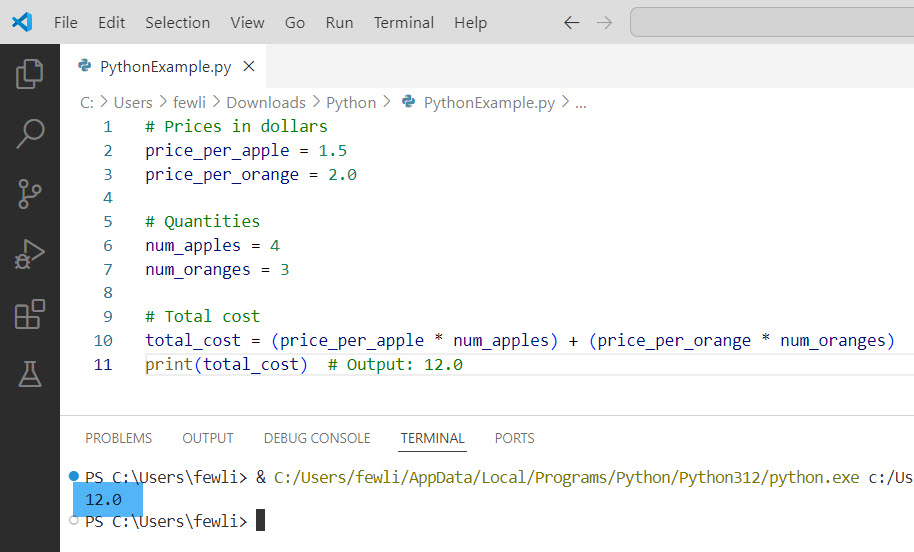
Task: Open the Explorer view in activity bar
Action: coord(30,73)
